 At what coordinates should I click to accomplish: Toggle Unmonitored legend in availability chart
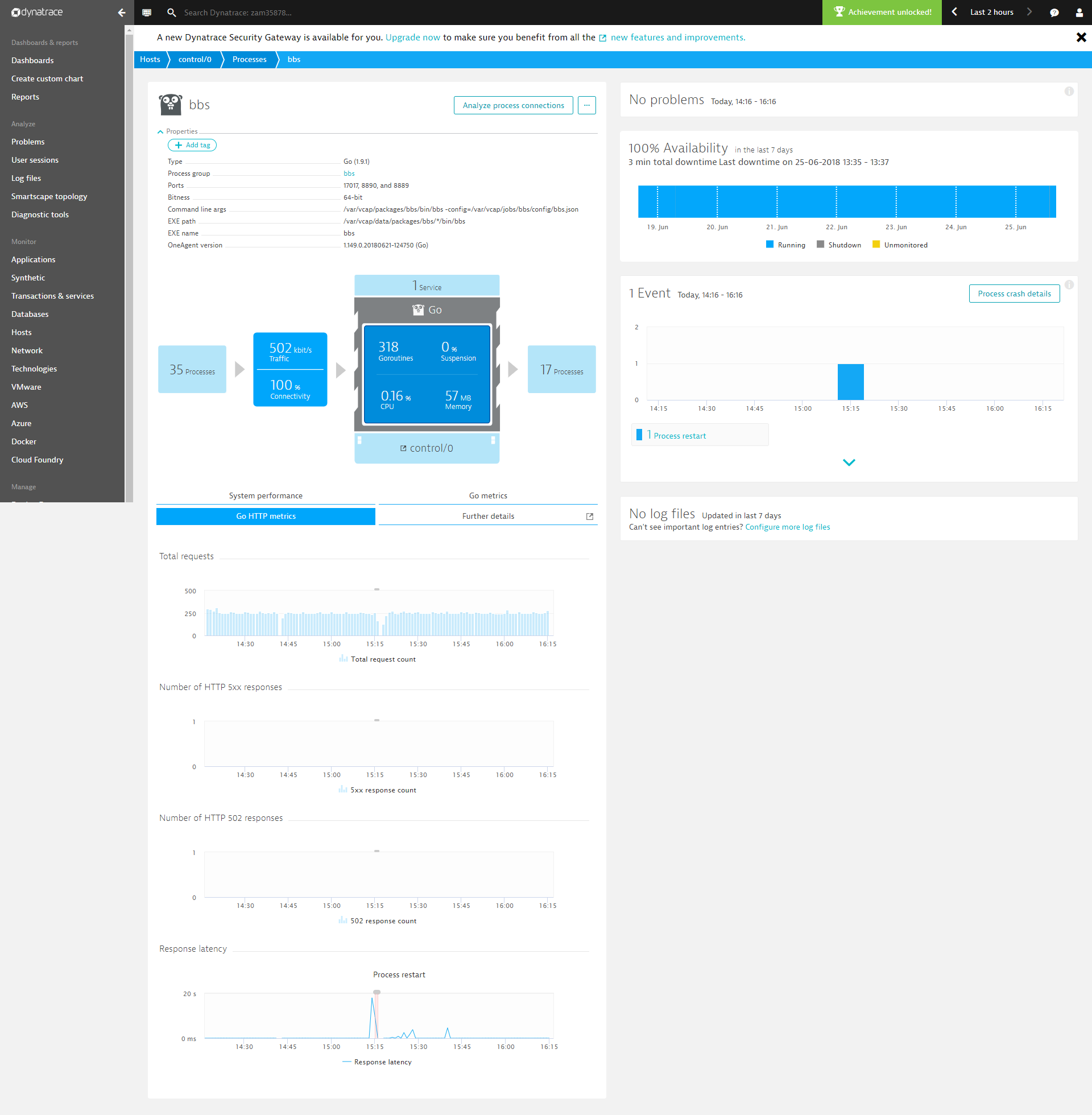point(899,245)
